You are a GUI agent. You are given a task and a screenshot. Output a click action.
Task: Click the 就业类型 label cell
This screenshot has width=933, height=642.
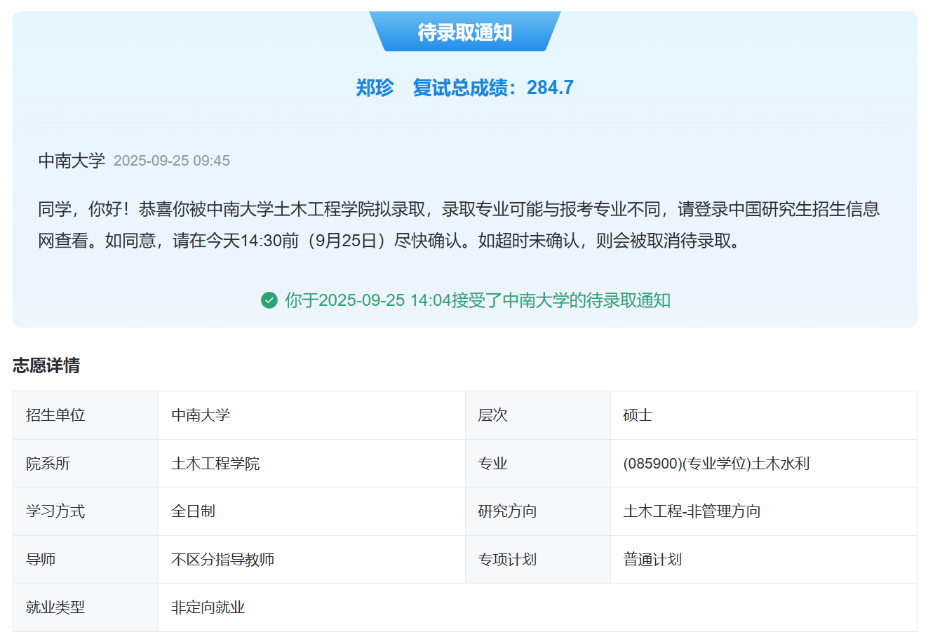tap(86, 607)
